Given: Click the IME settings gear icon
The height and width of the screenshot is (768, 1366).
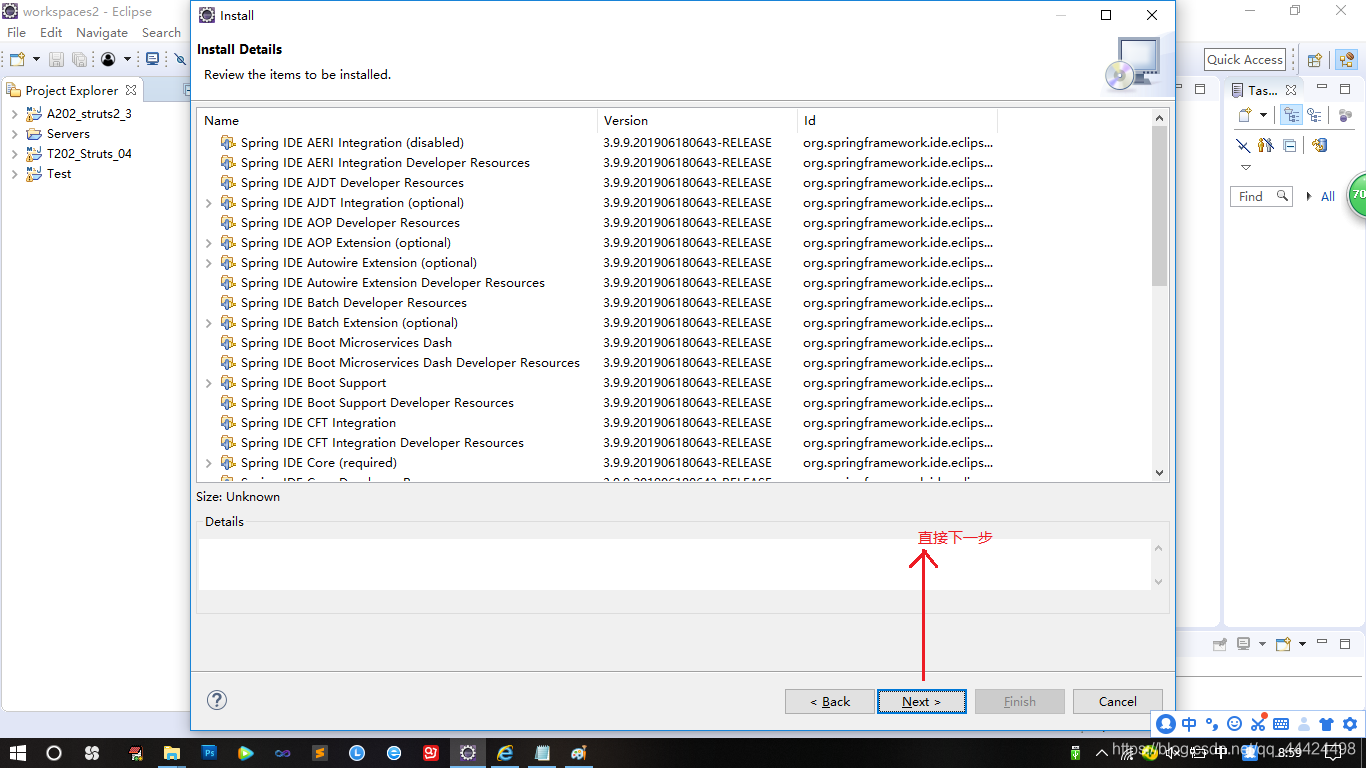Looking at the screenshot, I should pyautogui.click(x=1350, y=724).
